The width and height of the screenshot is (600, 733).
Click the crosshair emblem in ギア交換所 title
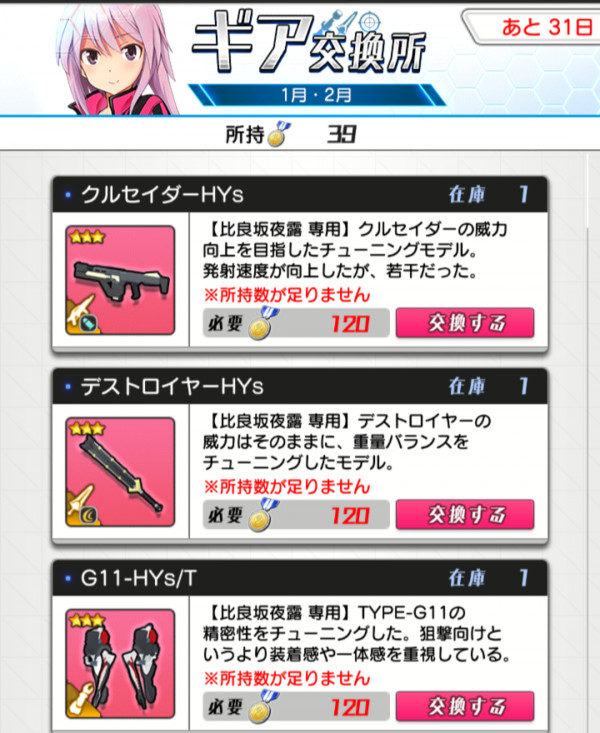(369, 22)
